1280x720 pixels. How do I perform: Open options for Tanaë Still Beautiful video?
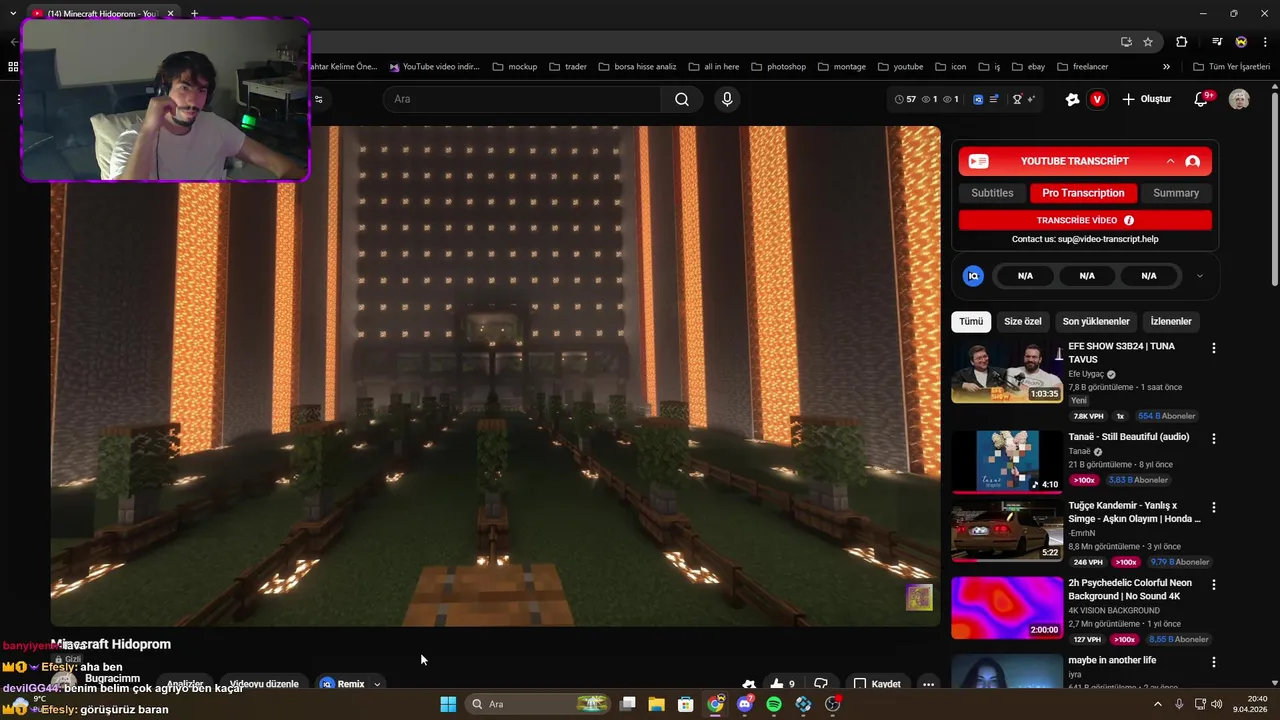point(1214,439)
